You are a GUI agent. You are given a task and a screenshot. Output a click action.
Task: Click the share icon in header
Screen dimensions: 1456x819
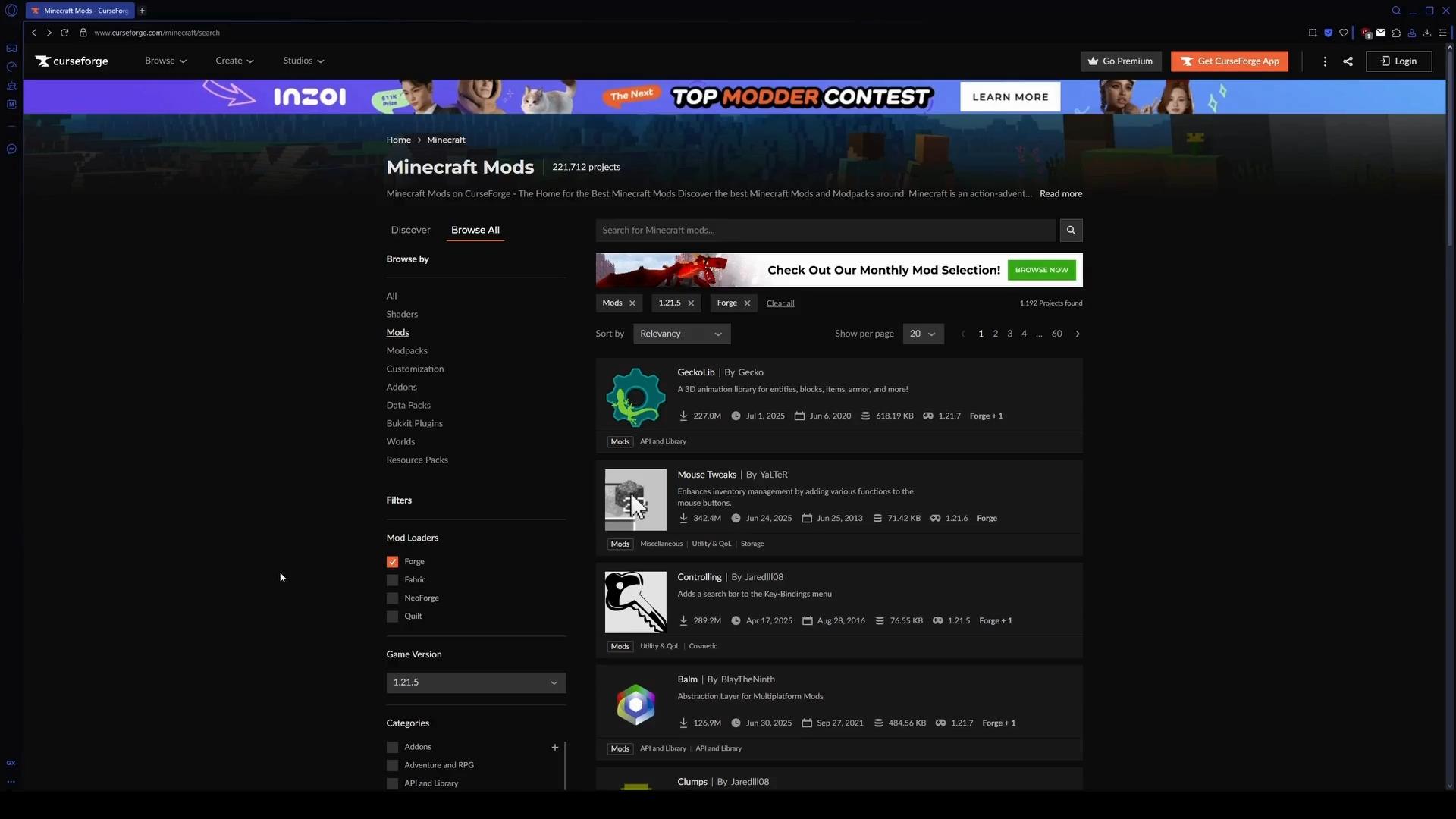1348,61
